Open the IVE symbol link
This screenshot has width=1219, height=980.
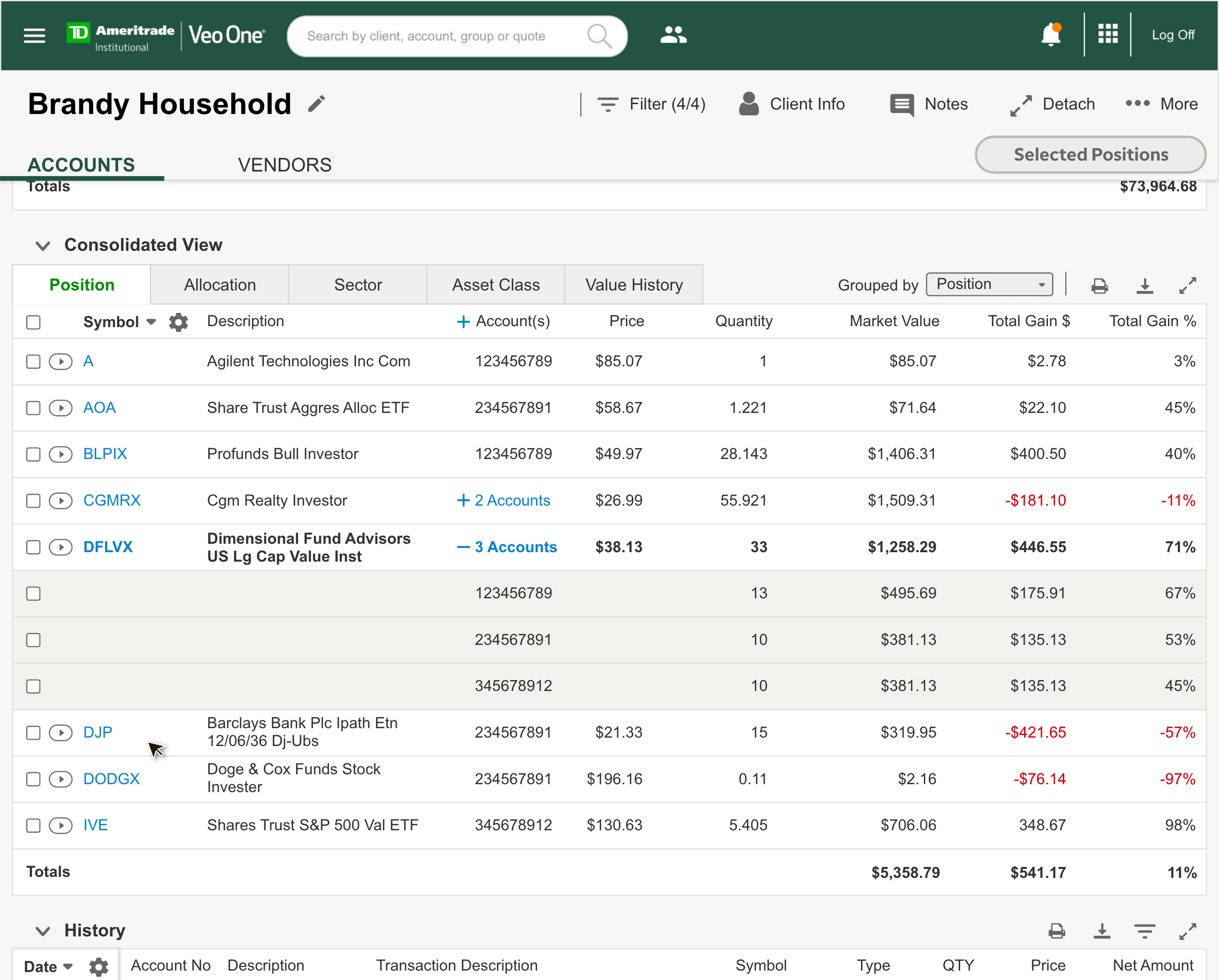(x=95, y=826)
